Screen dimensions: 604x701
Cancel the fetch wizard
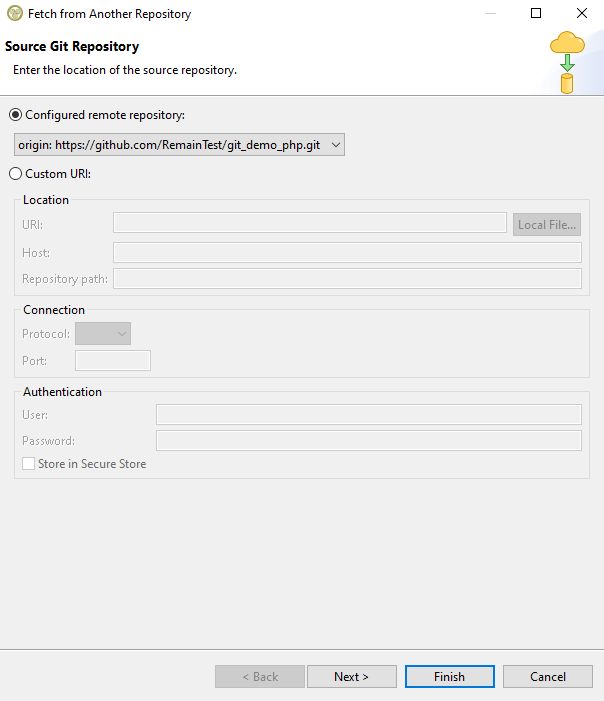(x=547, y=677)
